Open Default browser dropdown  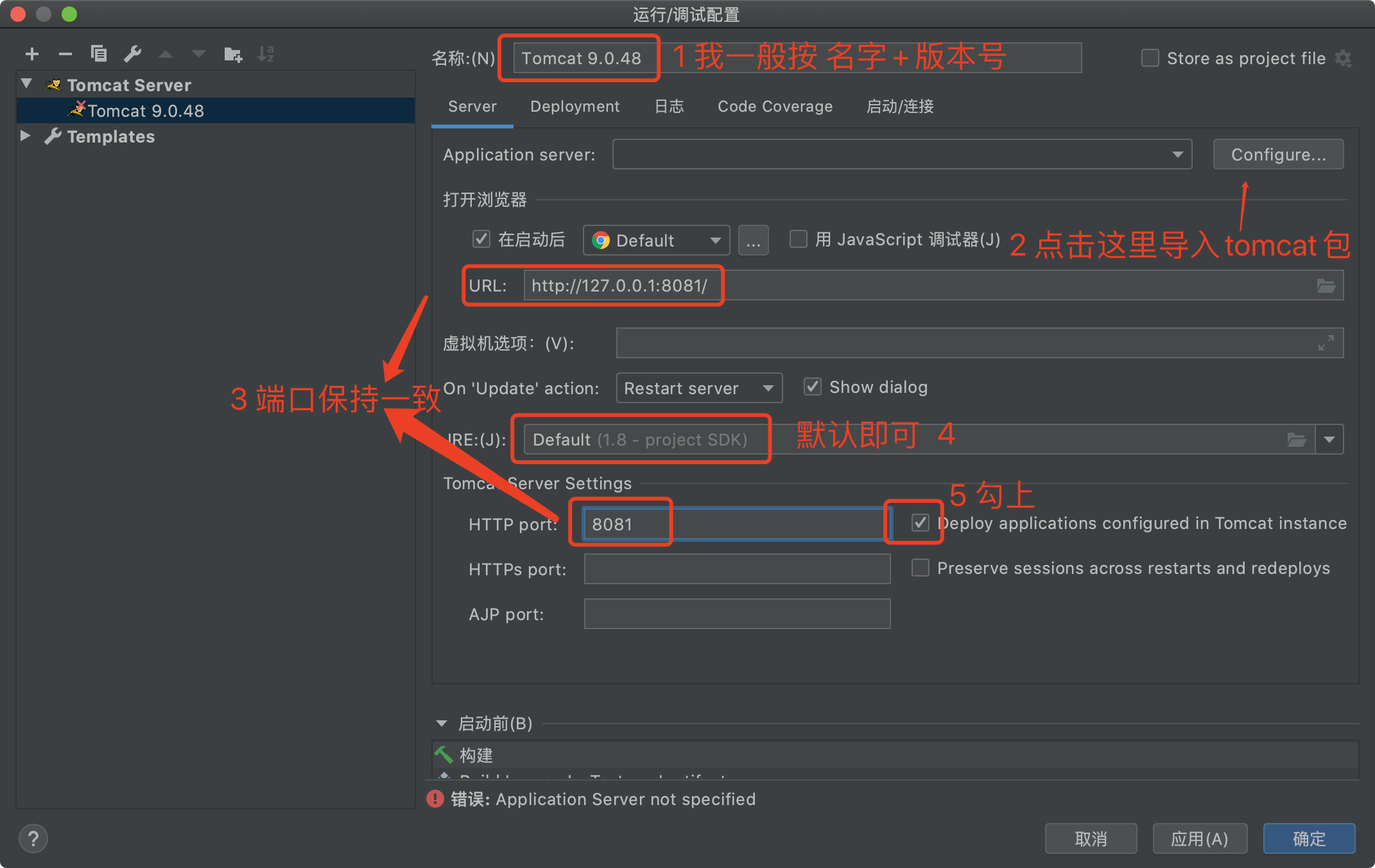(x=656, y=241)
